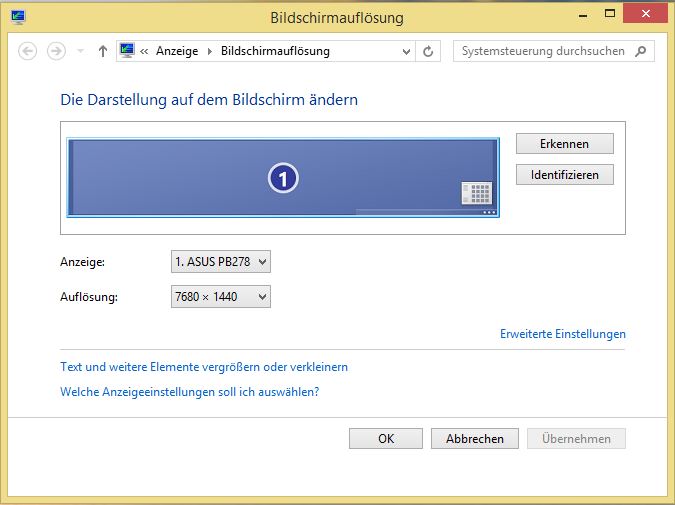The image size is (675, 505).
Task: Open Erweiterte Einstellungen link
Action: click(x=563, y=334)
